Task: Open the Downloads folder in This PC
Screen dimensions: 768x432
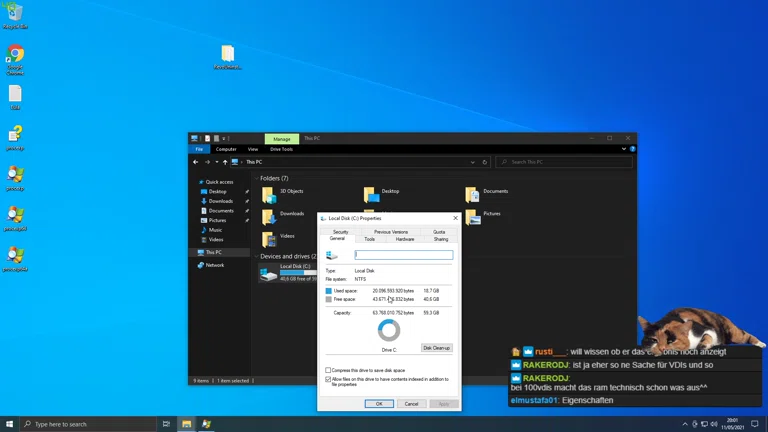Action: pos(283,216)
